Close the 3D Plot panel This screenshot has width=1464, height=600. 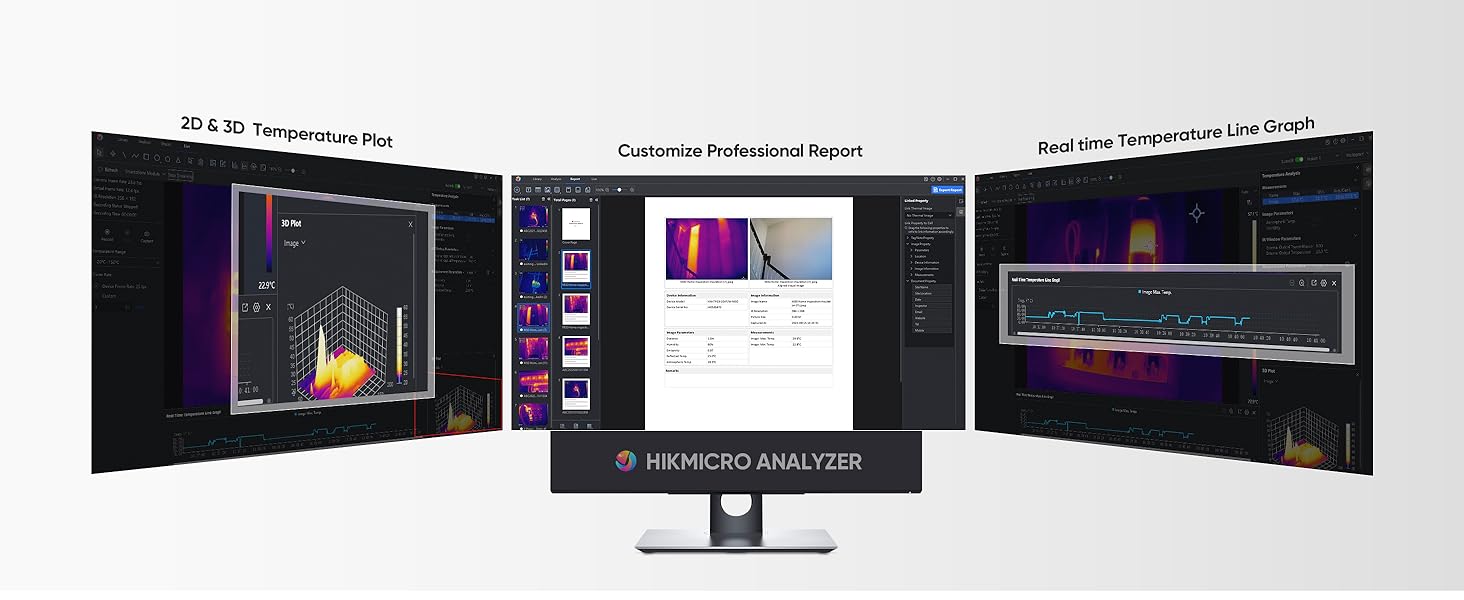(410, 224)
